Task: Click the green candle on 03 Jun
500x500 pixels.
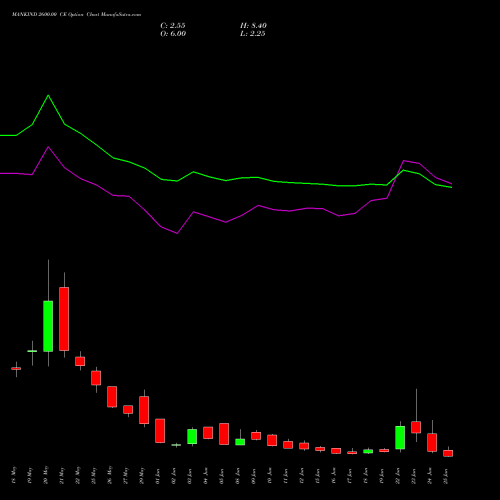Action: point(192,436)
